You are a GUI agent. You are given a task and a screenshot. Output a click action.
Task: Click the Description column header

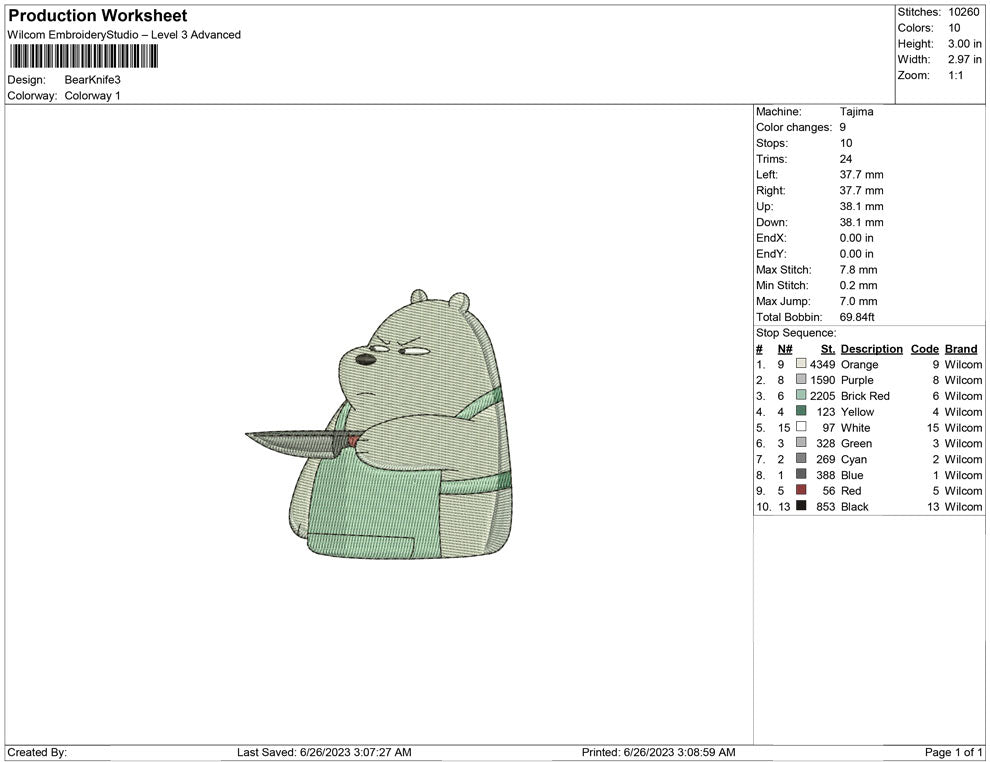(x=872, y=348)
